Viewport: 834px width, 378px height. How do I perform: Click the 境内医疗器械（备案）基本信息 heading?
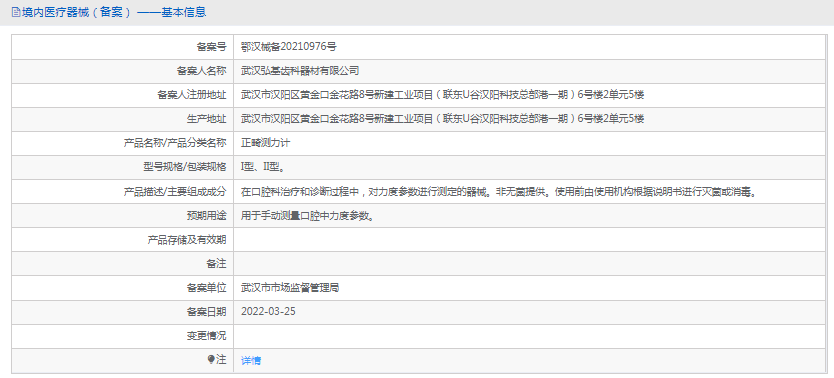[x=114, y=12]
